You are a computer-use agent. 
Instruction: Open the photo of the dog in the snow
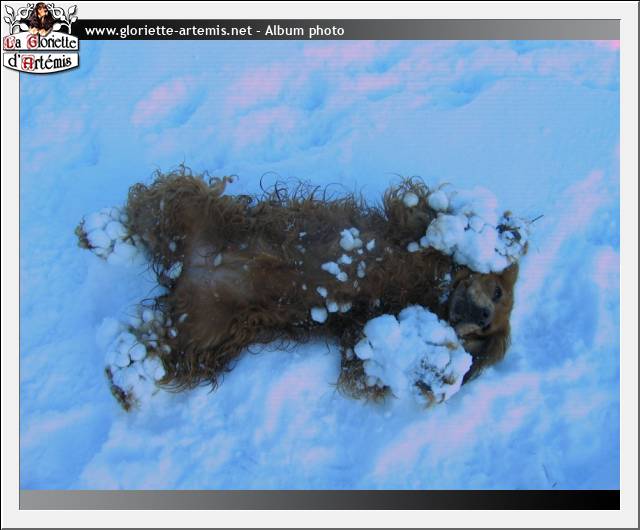320,265
